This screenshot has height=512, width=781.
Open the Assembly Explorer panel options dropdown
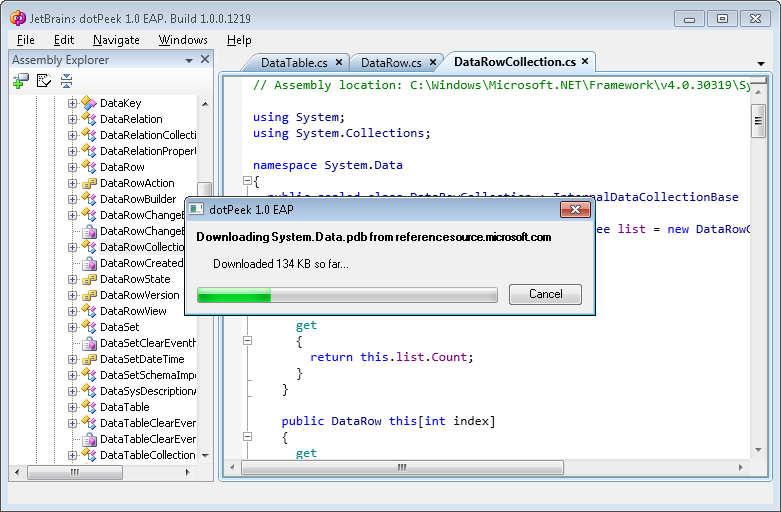coord(189,60)
